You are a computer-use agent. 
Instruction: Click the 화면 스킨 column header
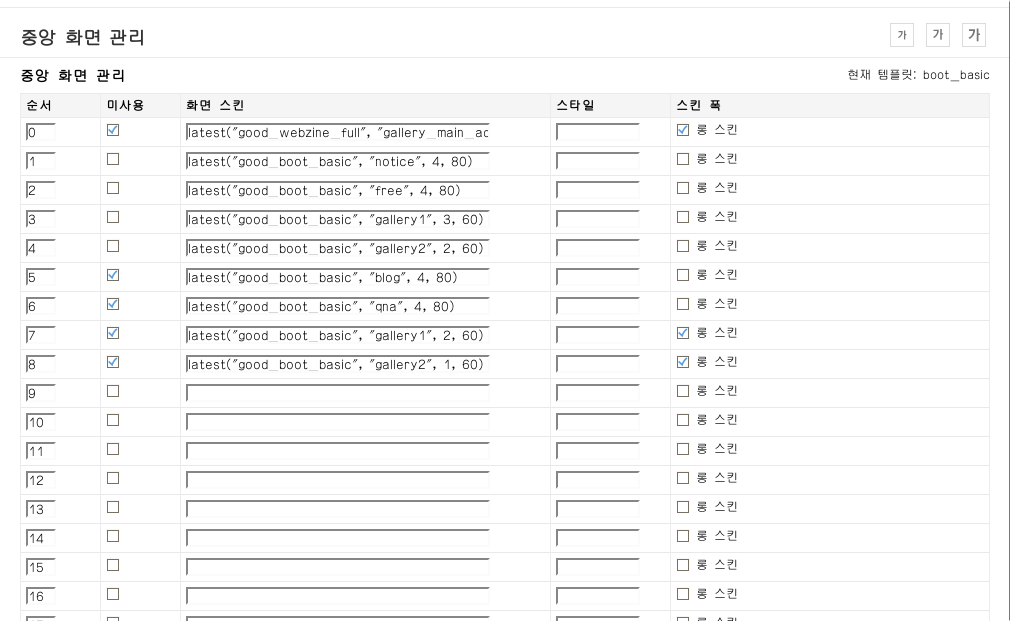point(215,105)
